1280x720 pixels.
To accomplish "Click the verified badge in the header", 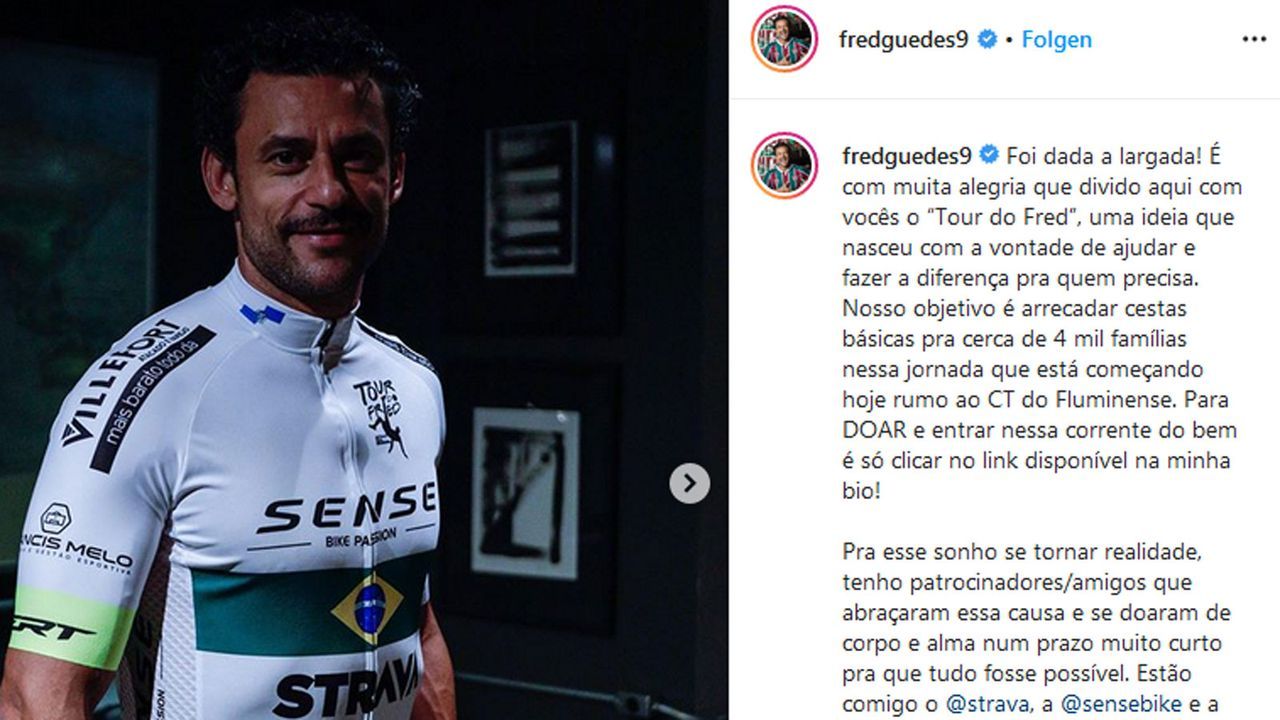I will pyautogui.click(x=987, y=40).
